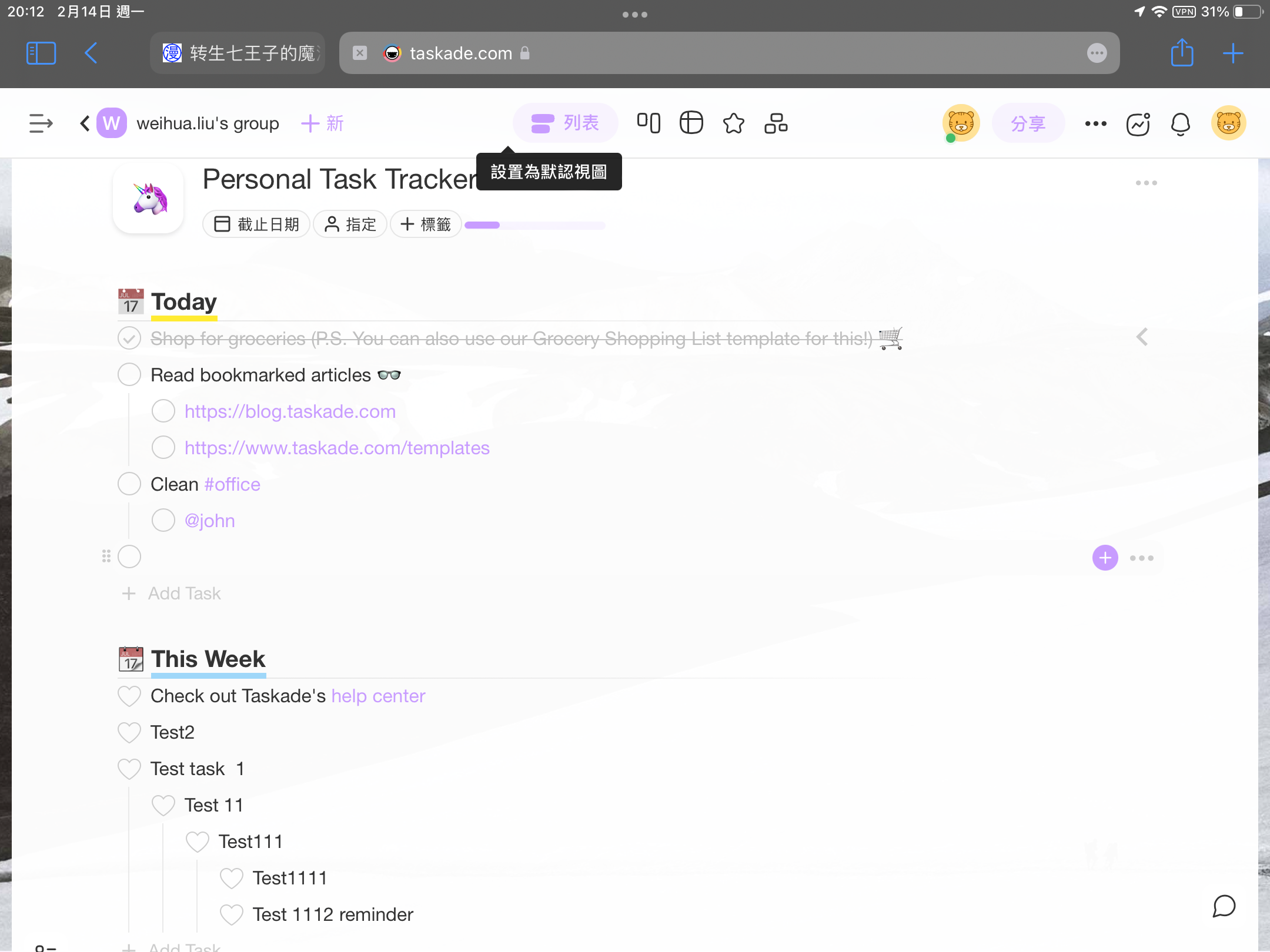Screen dimensions: 1270x952
Task: Open the user profile tiger avatar
Action: coord(1229,123)
